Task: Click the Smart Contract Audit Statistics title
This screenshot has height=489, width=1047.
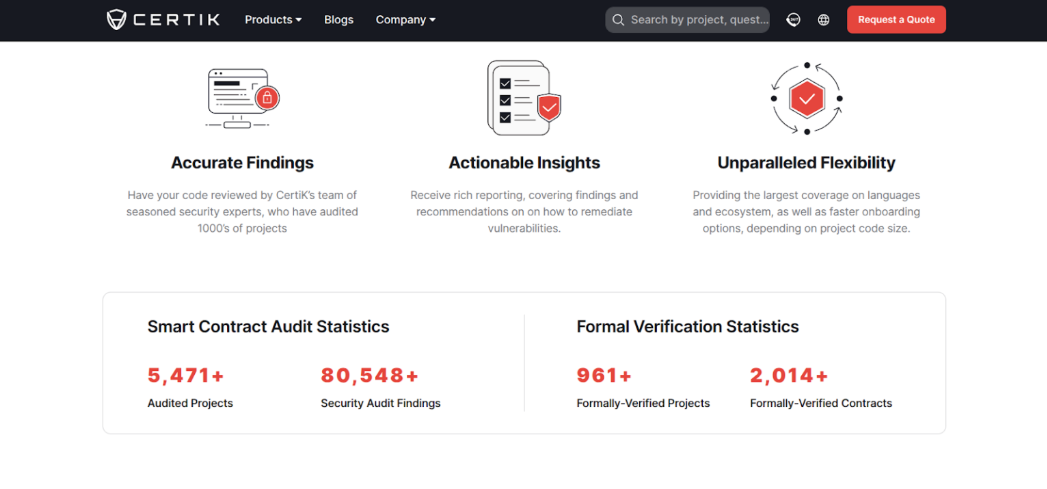Action: coord(268,327)
